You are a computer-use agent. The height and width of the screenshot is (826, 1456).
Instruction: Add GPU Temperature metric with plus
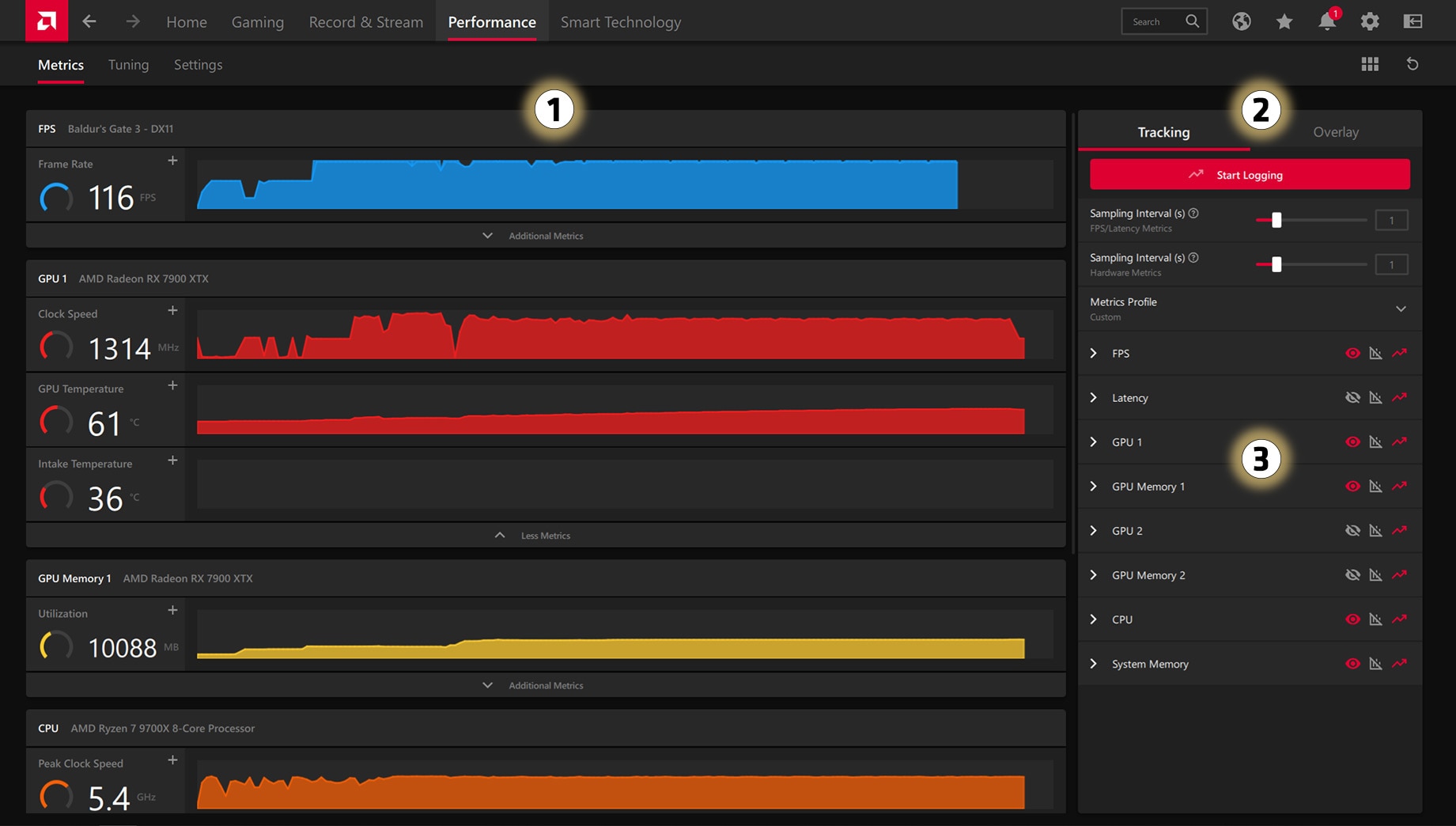pos(172,385)
